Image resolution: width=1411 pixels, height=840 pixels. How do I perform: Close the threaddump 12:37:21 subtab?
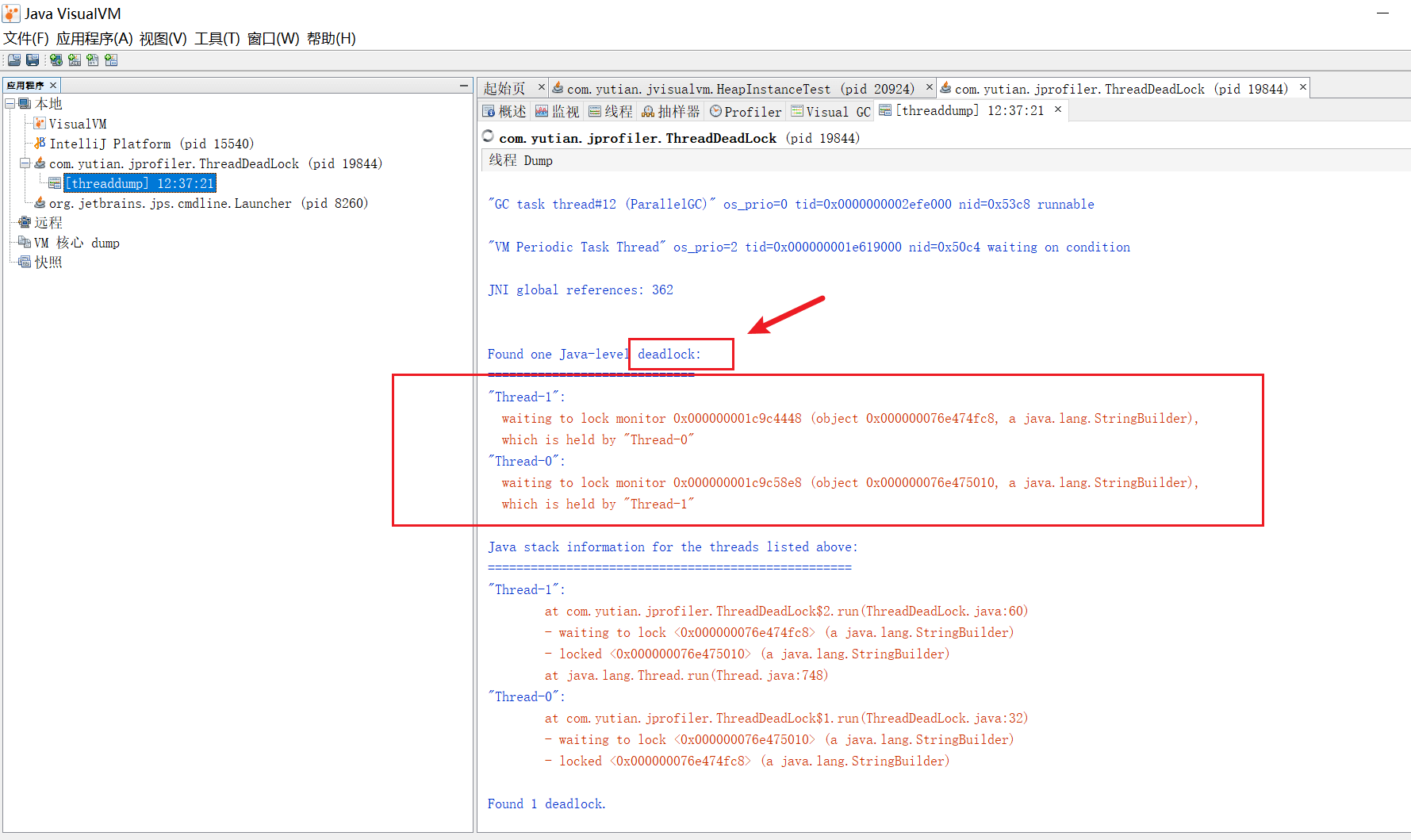[1057, 110]
